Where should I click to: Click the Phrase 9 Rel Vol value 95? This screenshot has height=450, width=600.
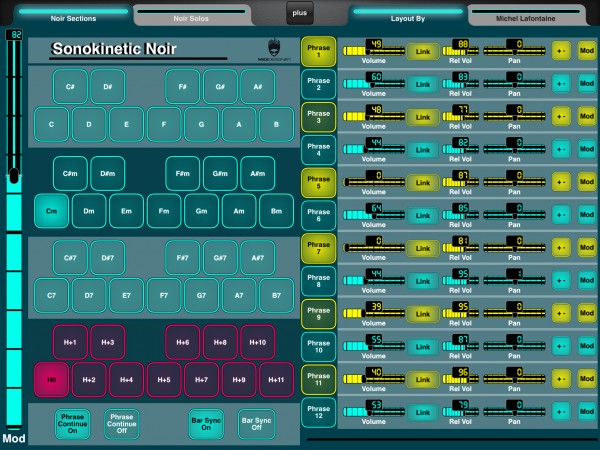(461, 307)
